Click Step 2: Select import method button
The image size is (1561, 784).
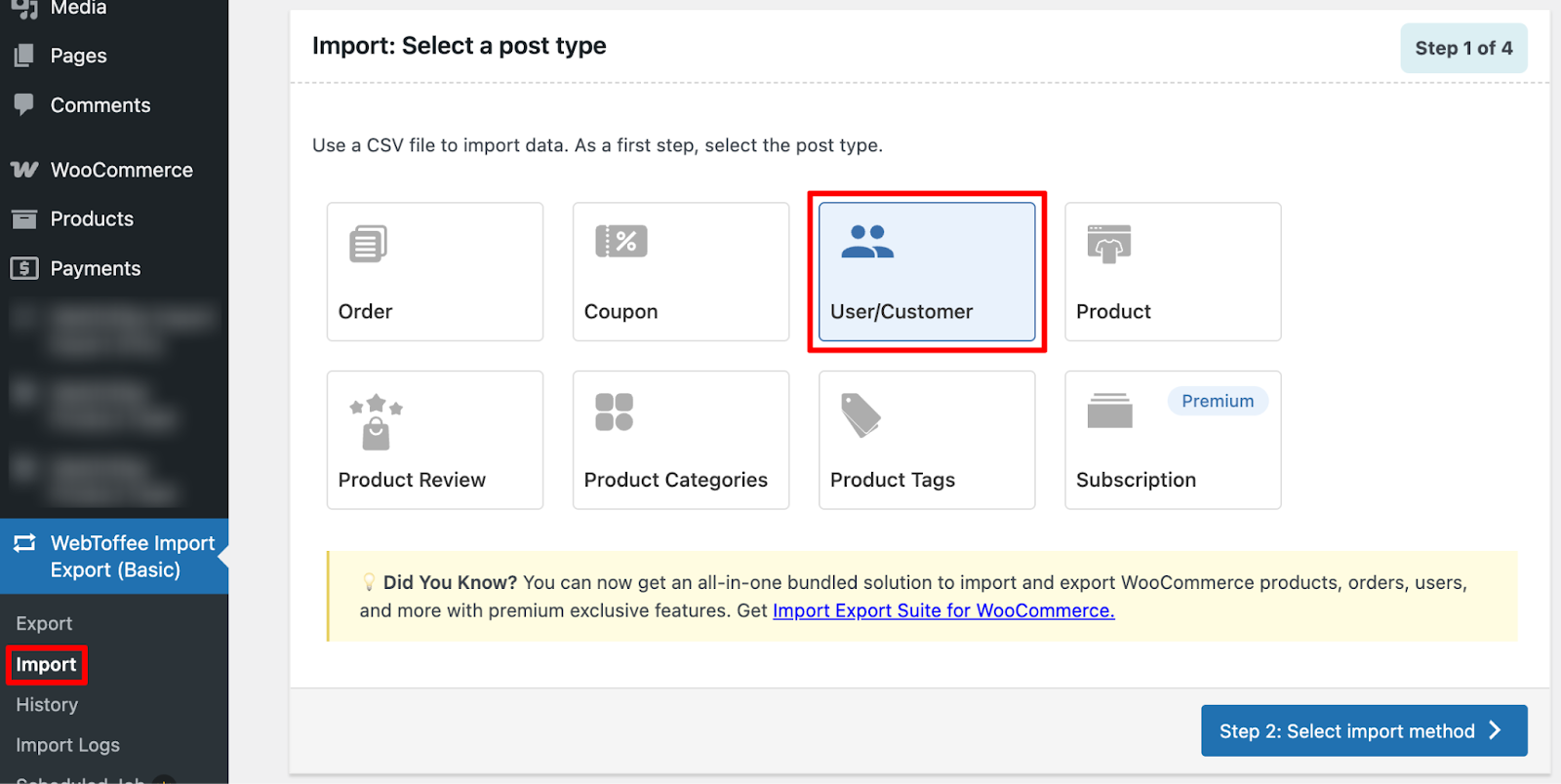[1363, 730]
